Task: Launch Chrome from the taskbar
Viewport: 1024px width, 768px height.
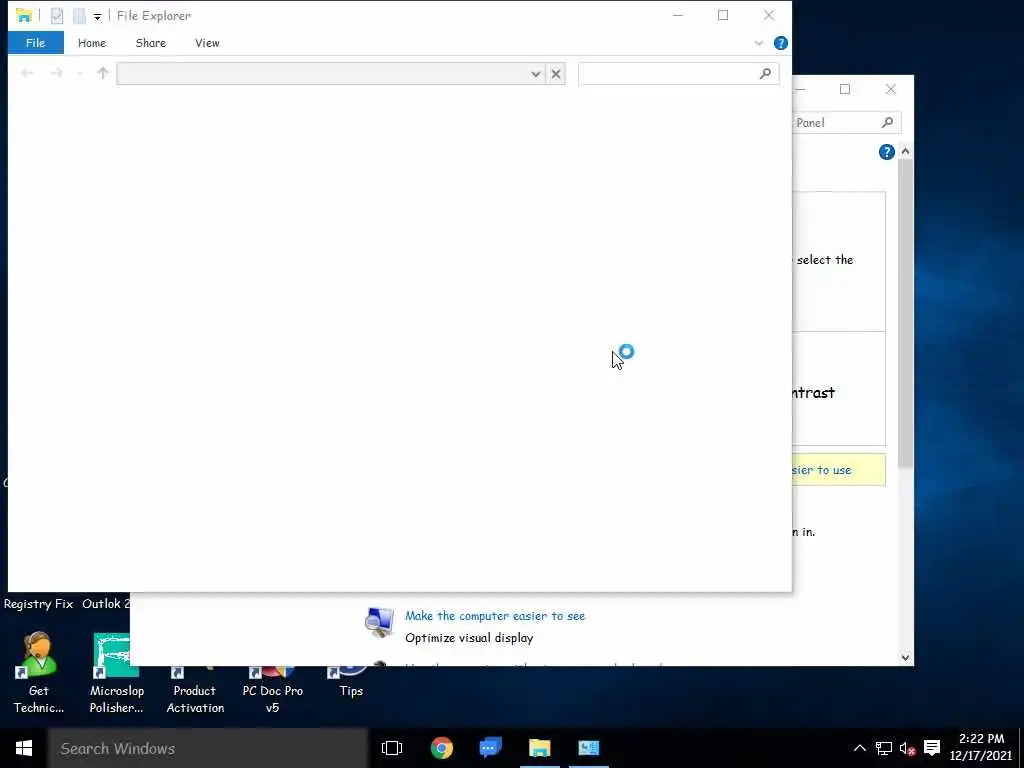Action: tap(441, 748)
